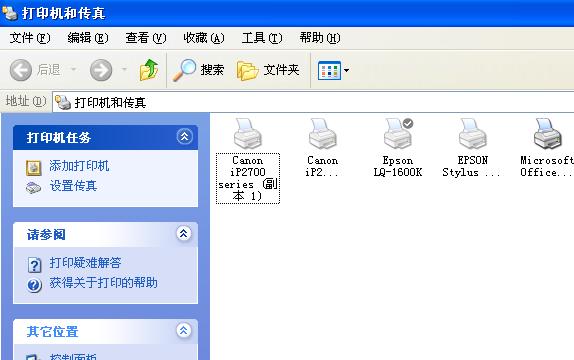The height and width of the screenshot is (360, 574).
Task: Open the Forward history dropdown arrow
Action: point(124,69)
